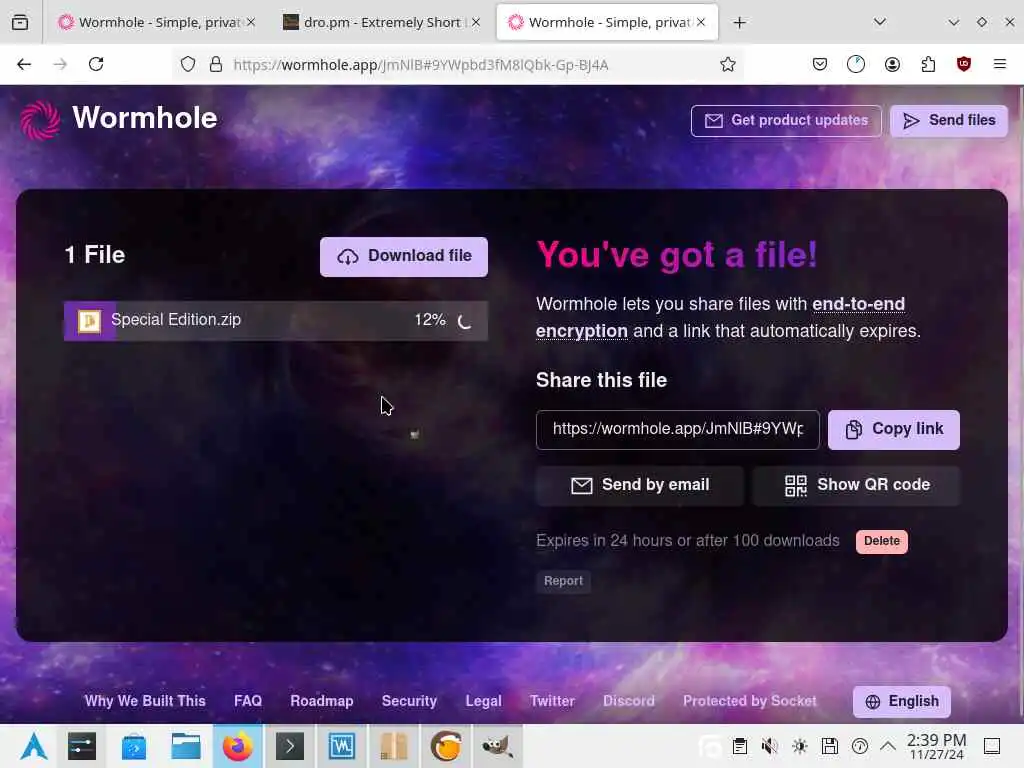Open the end-to-end encryption link
Image resolution: width=1024 pixels, height=768 pixels.
[720, 318]
